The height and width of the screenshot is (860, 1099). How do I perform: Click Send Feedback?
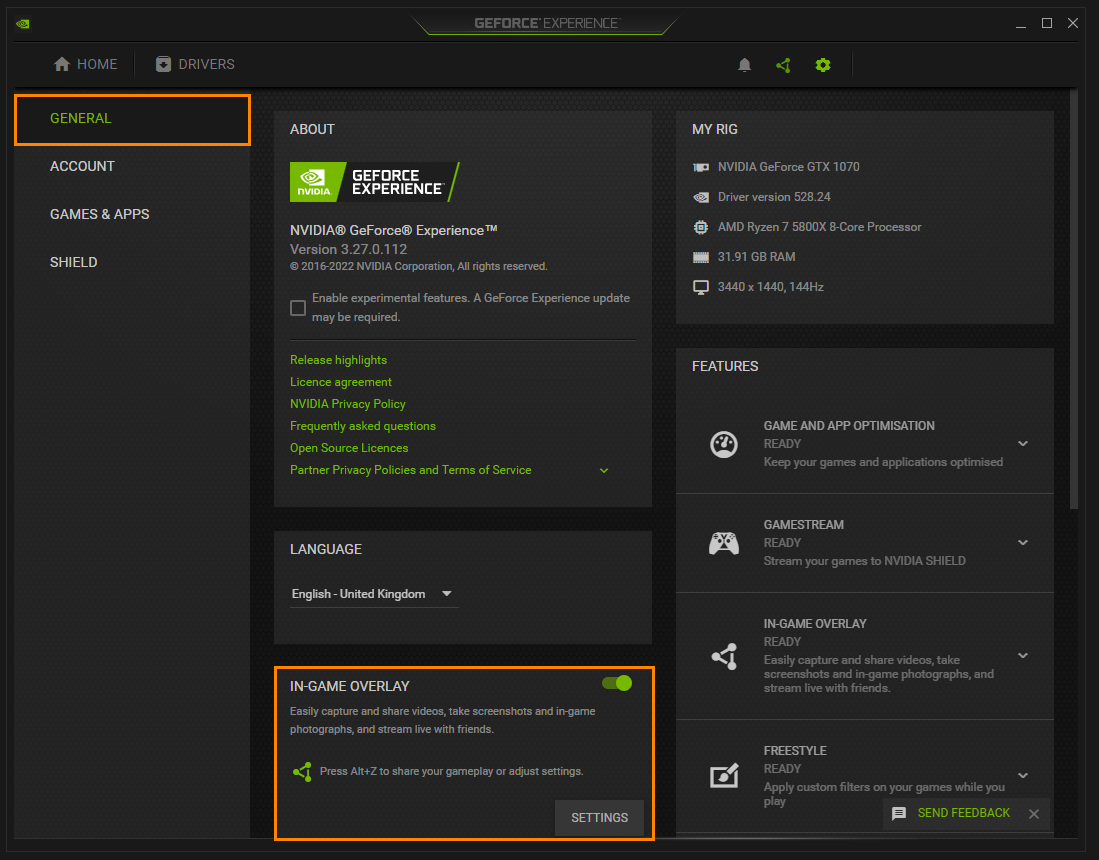(964, 813)
